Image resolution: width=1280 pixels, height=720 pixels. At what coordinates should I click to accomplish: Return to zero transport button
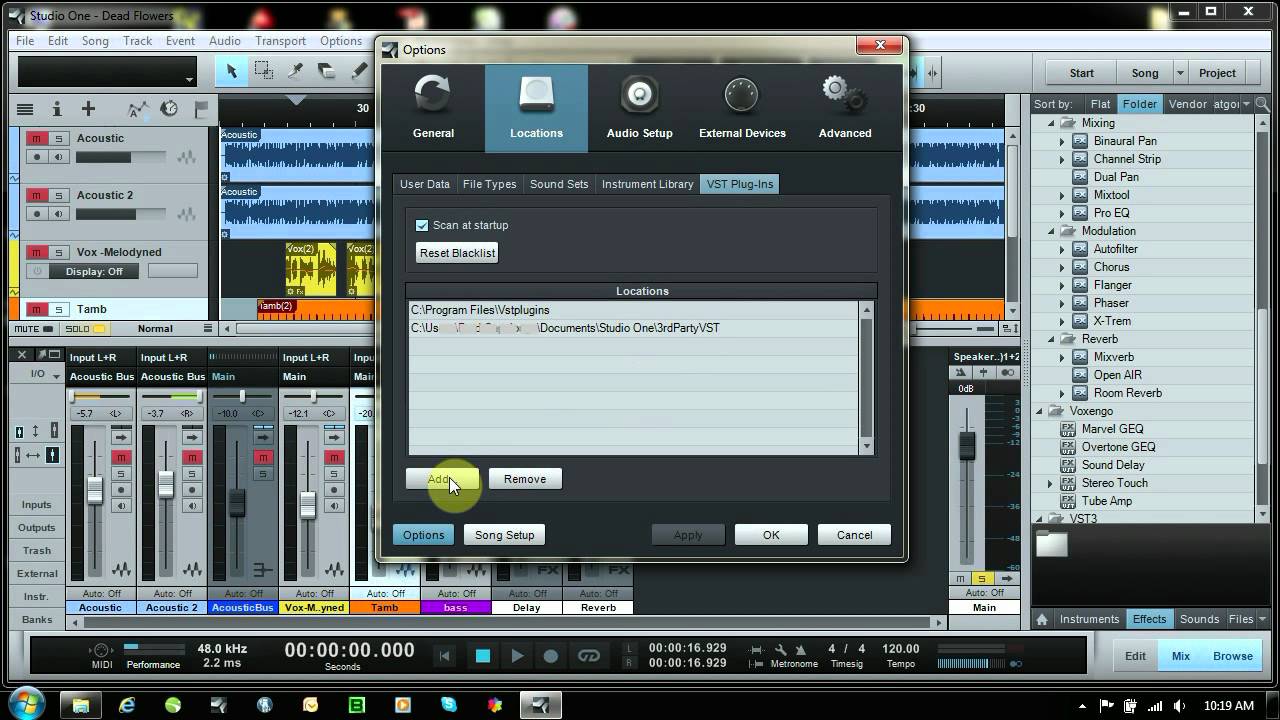tap(446, 656)
